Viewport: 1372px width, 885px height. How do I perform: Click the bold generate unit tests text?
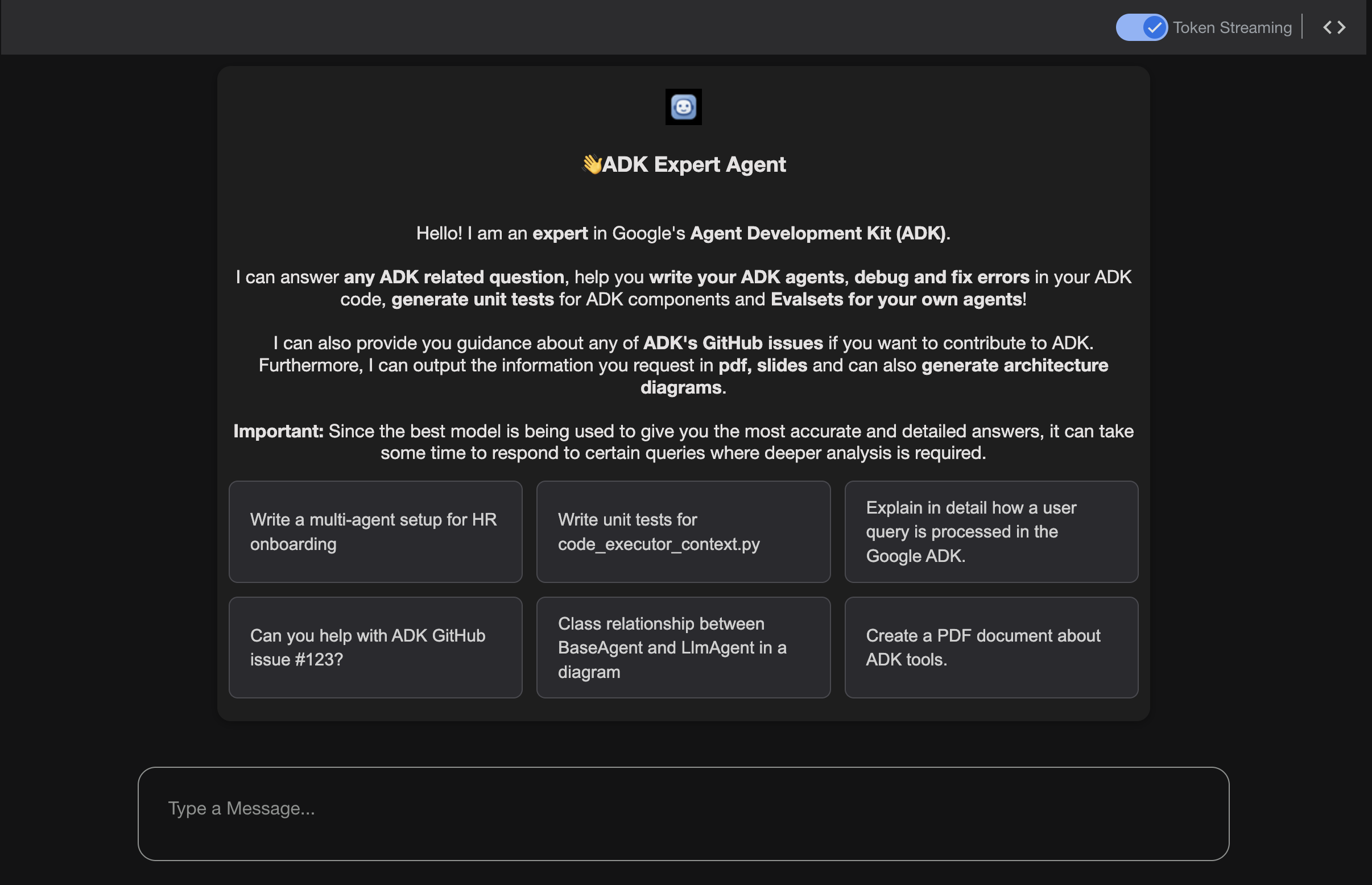472,299
